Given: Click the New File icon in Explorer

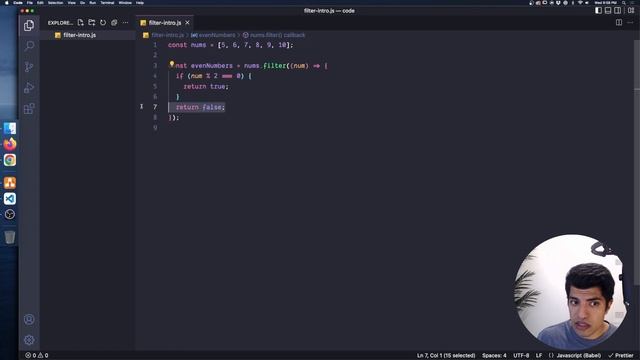Looking at the screenshot, I should (80, 22).
